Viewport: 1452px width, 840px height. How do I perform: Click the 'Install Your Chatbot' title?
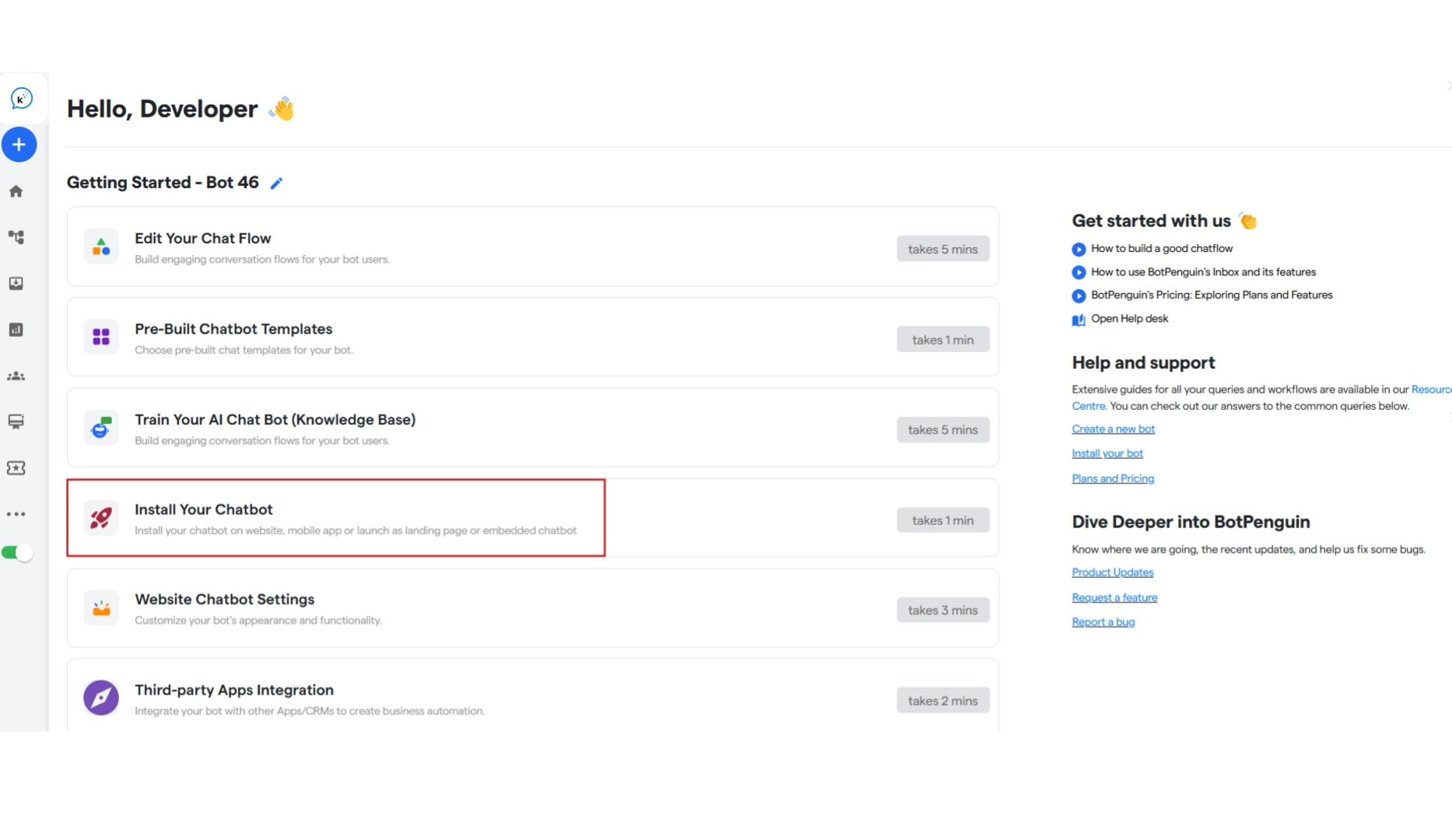[x=204, y=509]
